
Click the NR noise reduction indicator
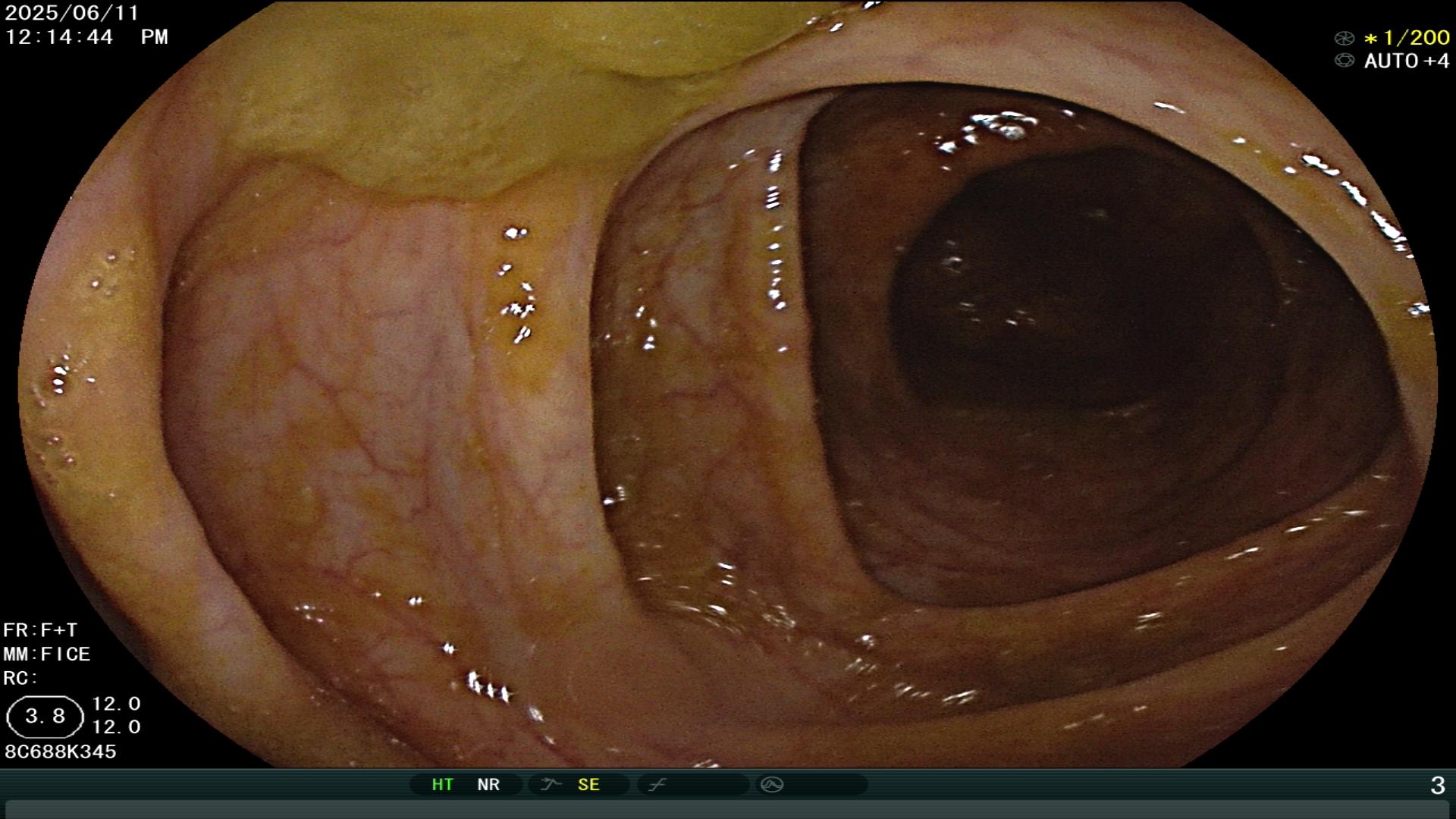[x=488, y=785]
